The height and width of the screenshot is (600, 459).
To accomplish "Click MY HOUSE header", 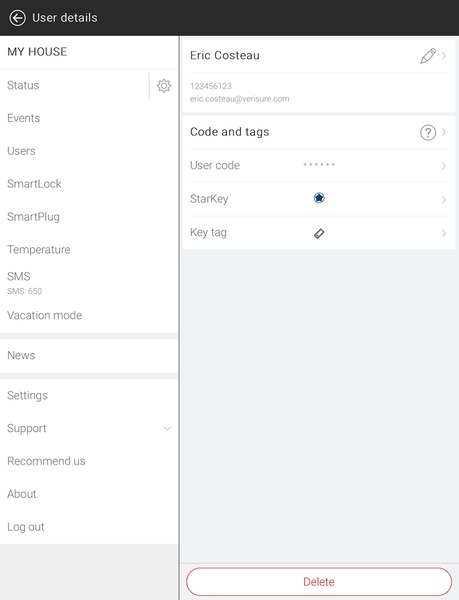I will (x=37, y=52).
